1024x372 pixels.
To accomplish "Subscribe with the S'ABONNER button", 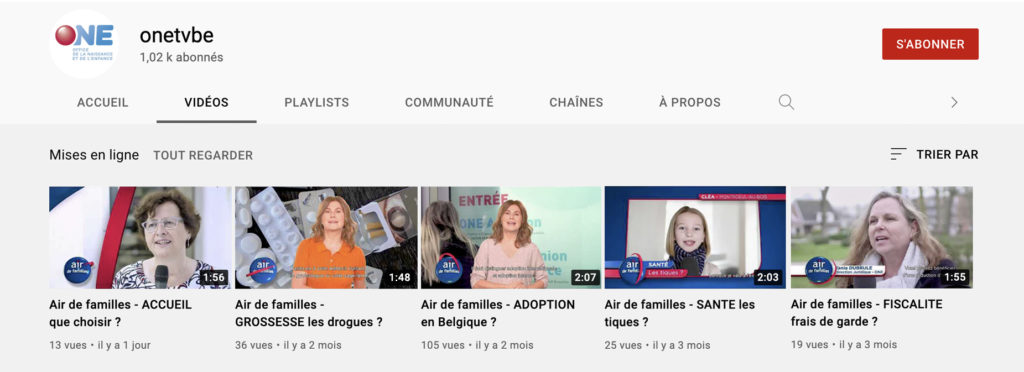I will pyautogui.click(x=930, y=44).
